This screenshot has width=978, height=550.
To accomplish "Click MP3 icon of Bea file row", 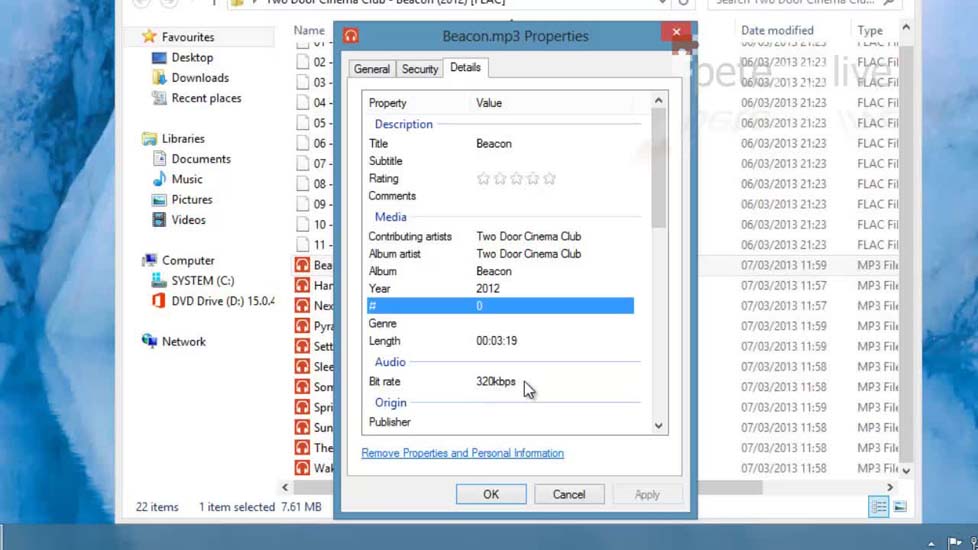I will pyautogui.click(x=302, y=265).
